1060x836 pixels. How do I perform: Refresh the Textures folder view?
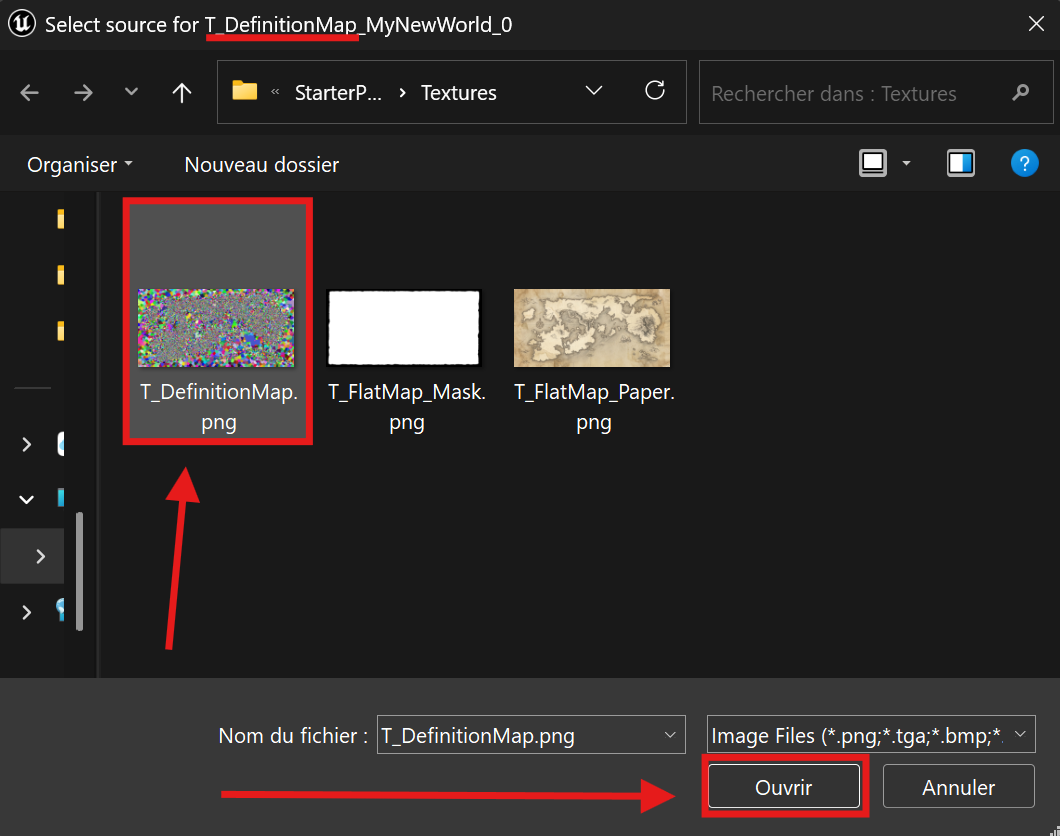[654, 91]
